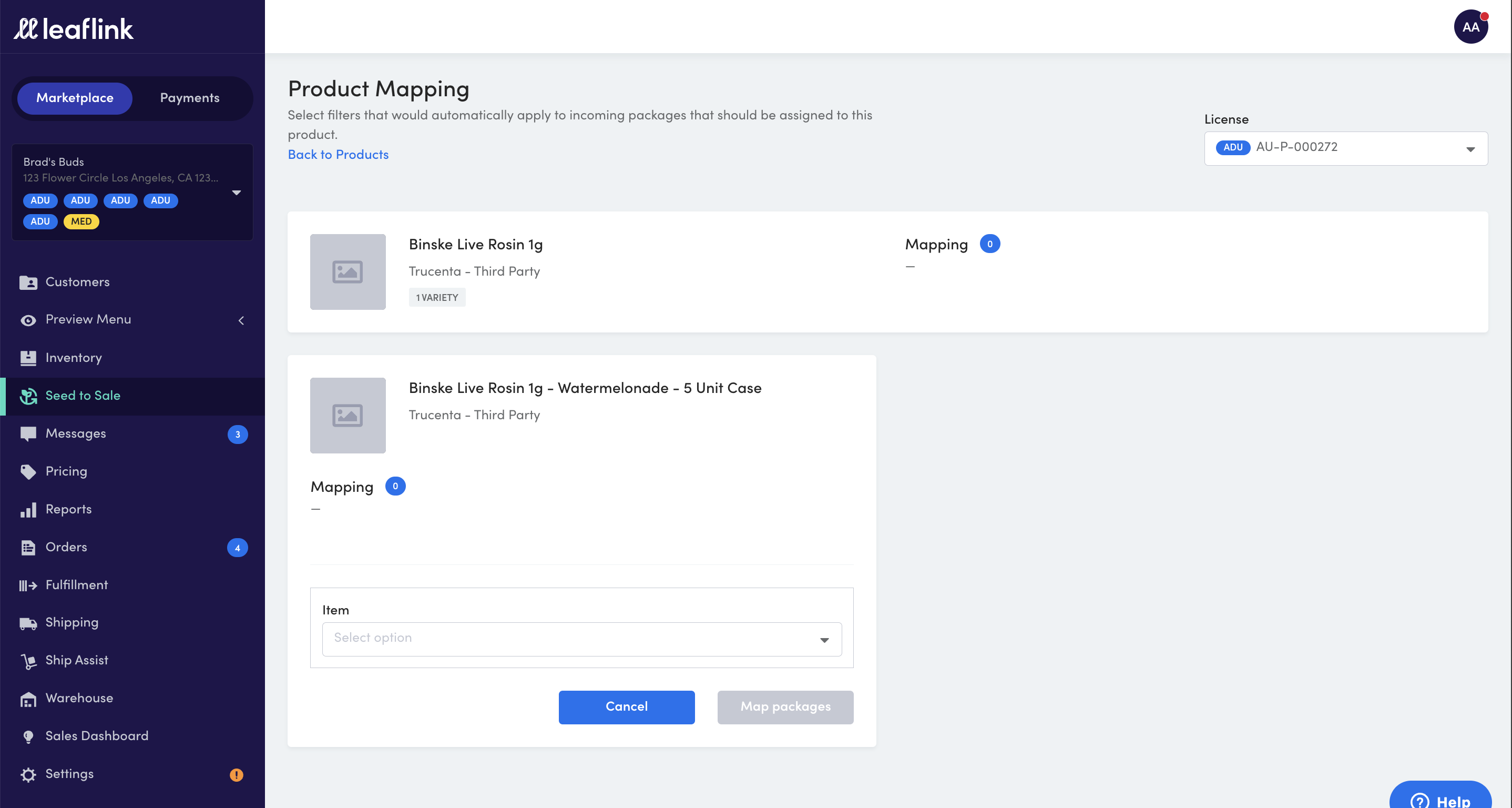The width and height of the screenshot is (1512, 808).
Task: Click the Inventory sidebar icon
Action: click(x=28, y=358)
